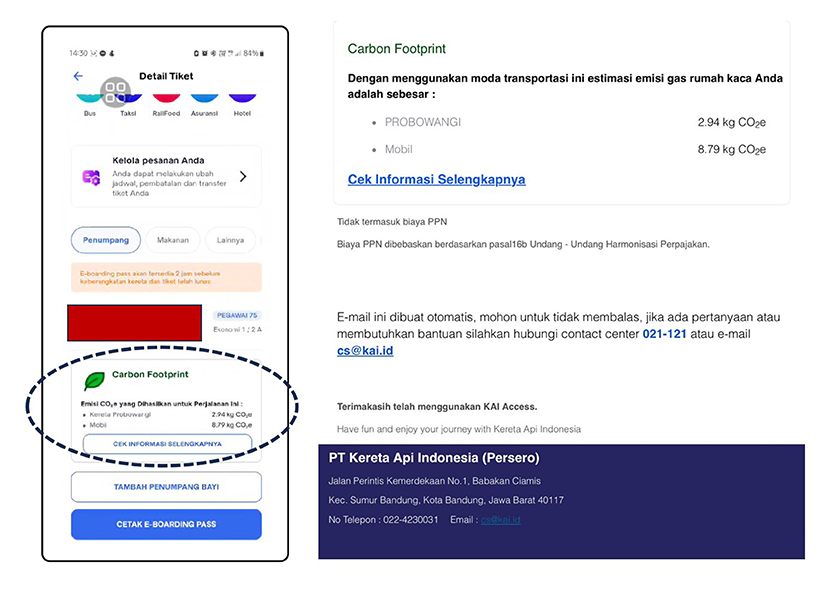Switch to the Makanan tab
This screenshot has width=835, height=591.
pyautogui.click(x=173, y=240)
